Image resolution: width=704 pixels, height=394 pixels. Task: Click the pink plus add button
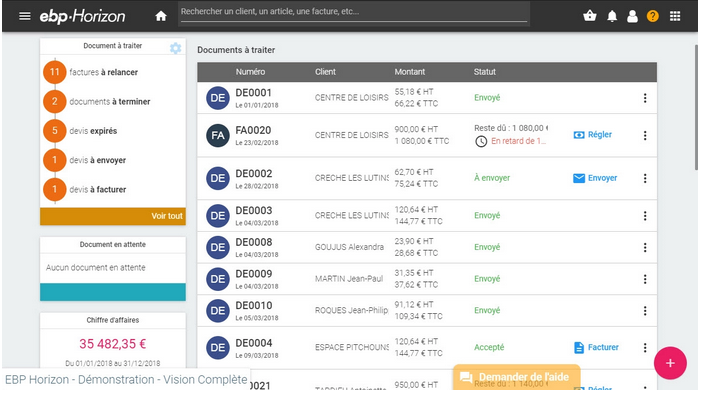(670, 363)
